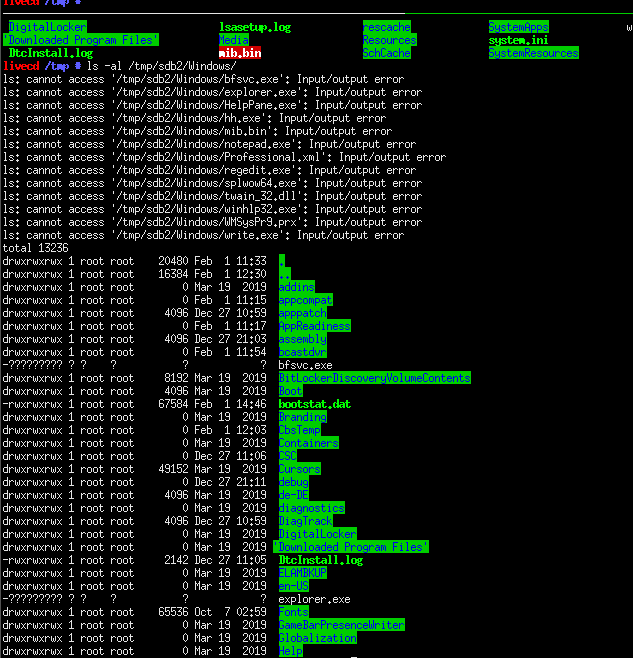Screen dimensions: 633x658
Task: Select the appcompat directory entry
Action: click(x=306, y=300)
